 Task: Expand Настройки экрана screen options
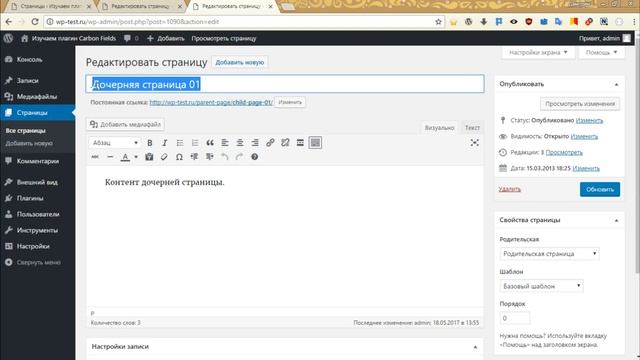tap(538, 52)
